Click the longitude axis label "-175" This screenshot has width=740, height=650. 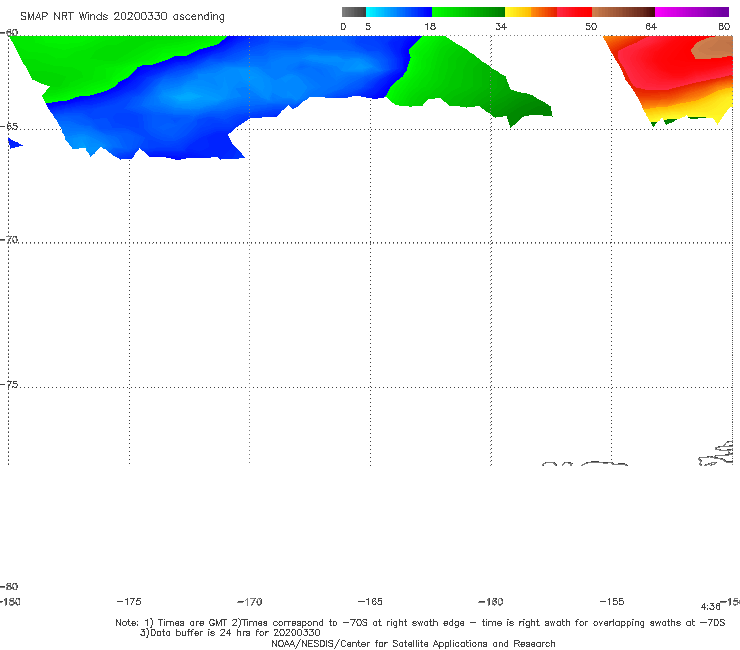129,602
